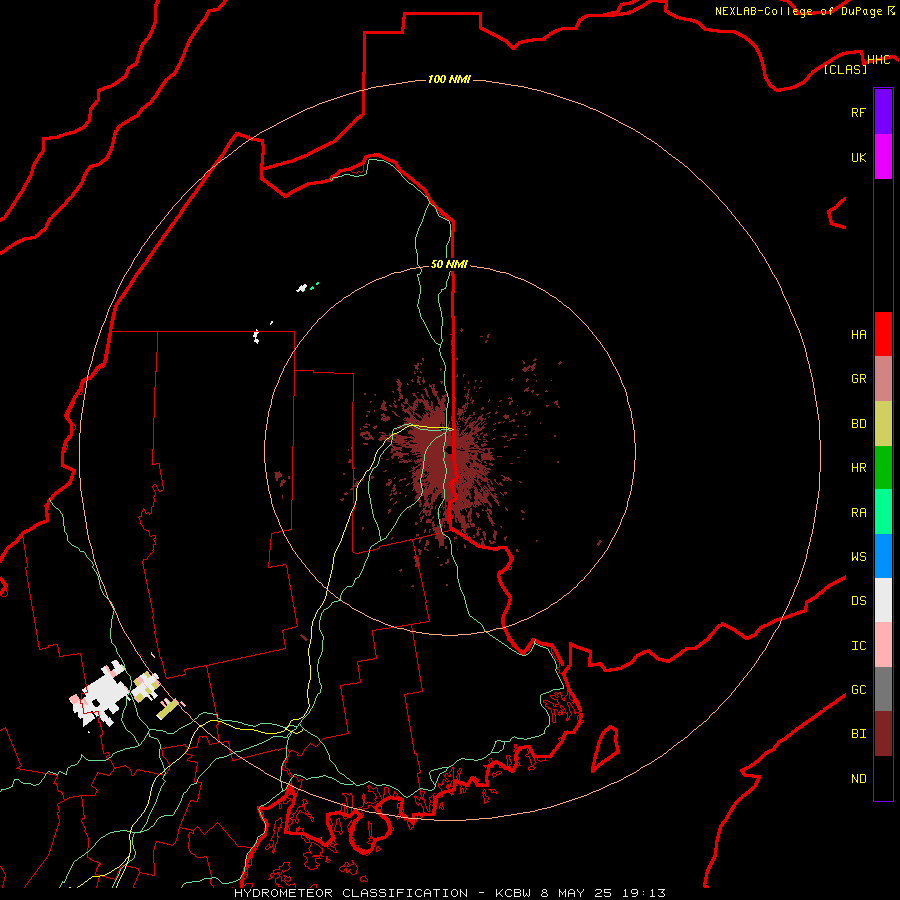Select the GR graupel color swatch

[x=883, y=379]
